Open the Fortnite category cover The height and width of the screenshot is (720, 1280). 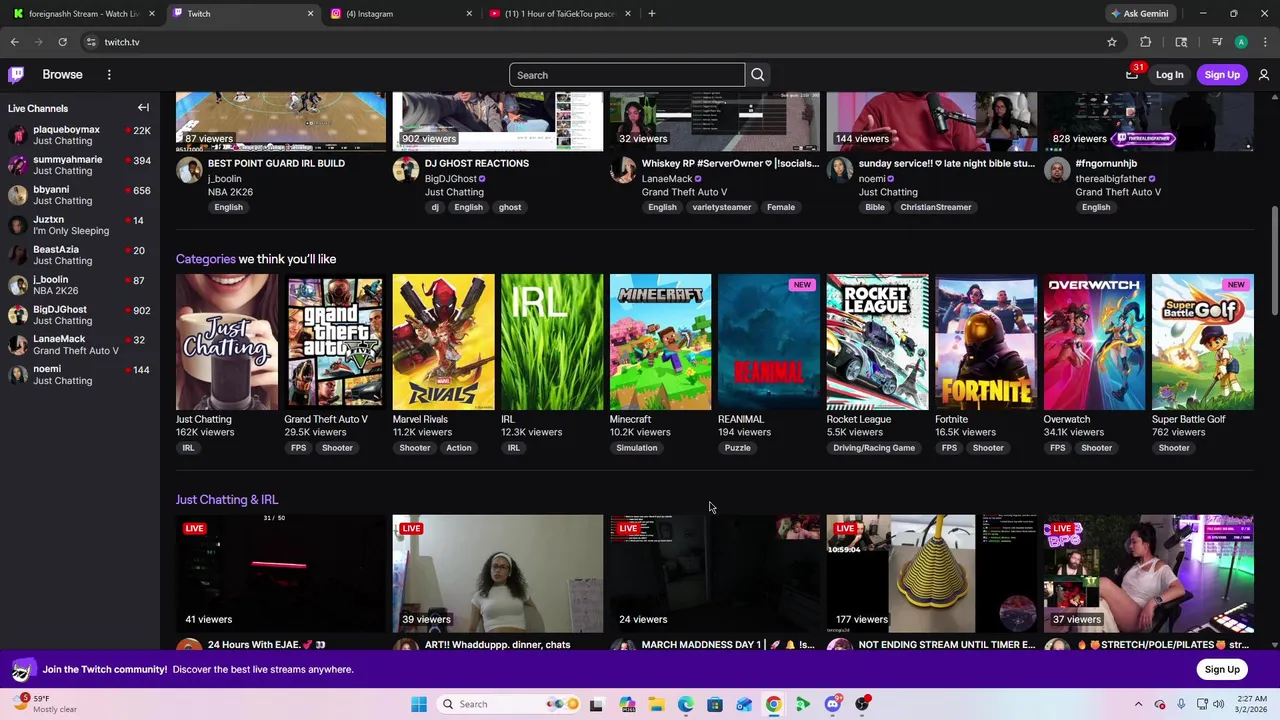(986, 342)
